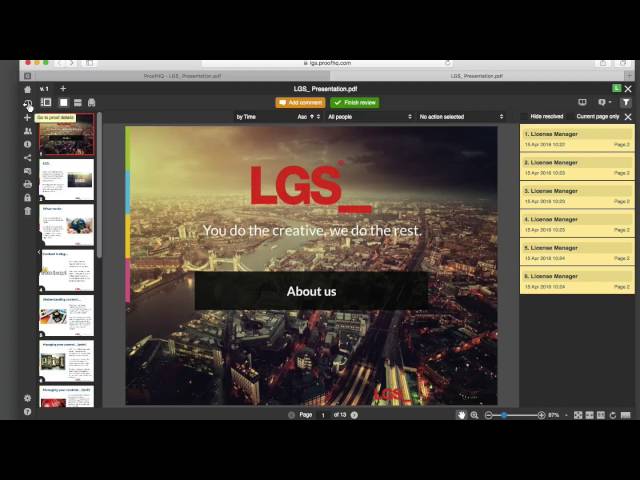Click fit to screen icon

coord(578,415)
